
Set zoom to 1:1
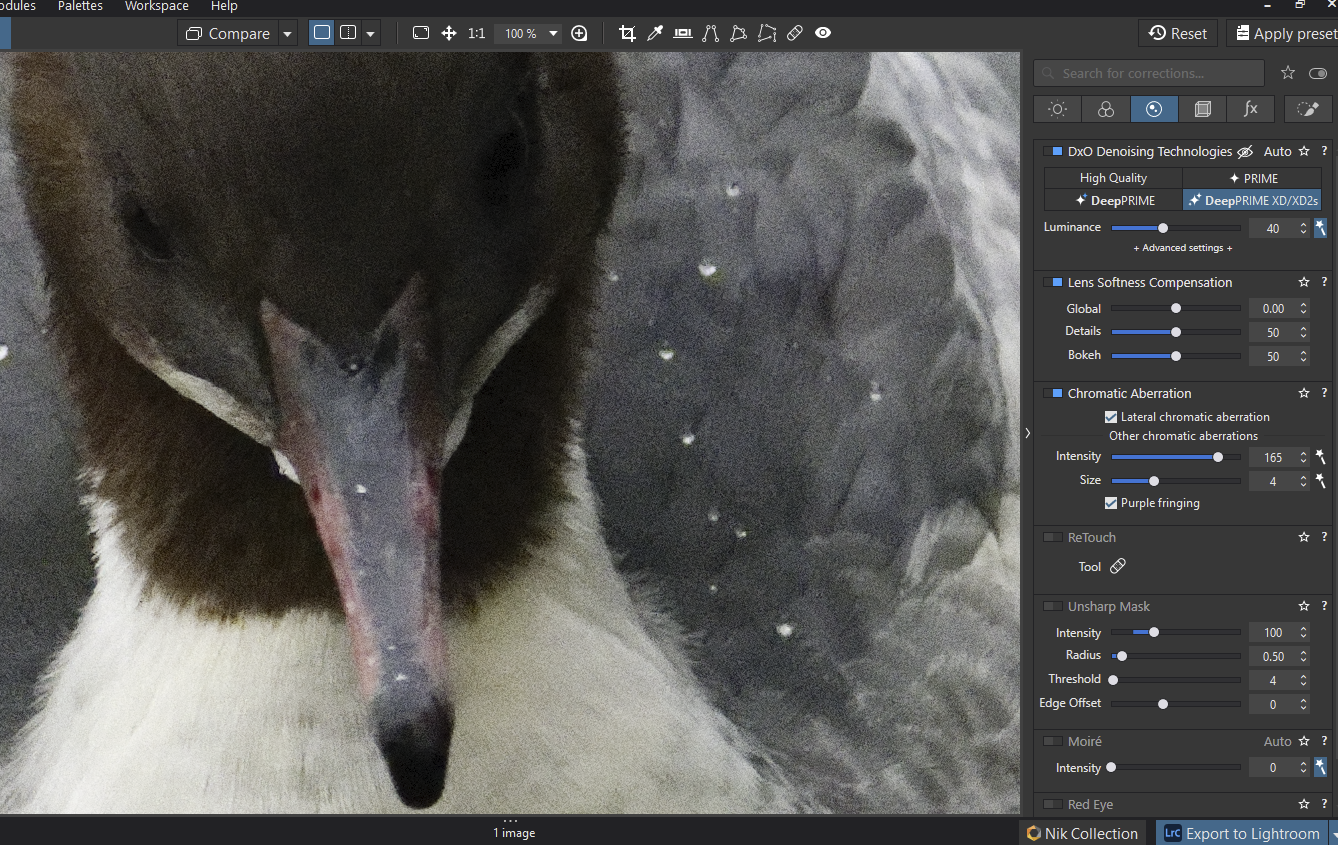click(x=477, y=33)
